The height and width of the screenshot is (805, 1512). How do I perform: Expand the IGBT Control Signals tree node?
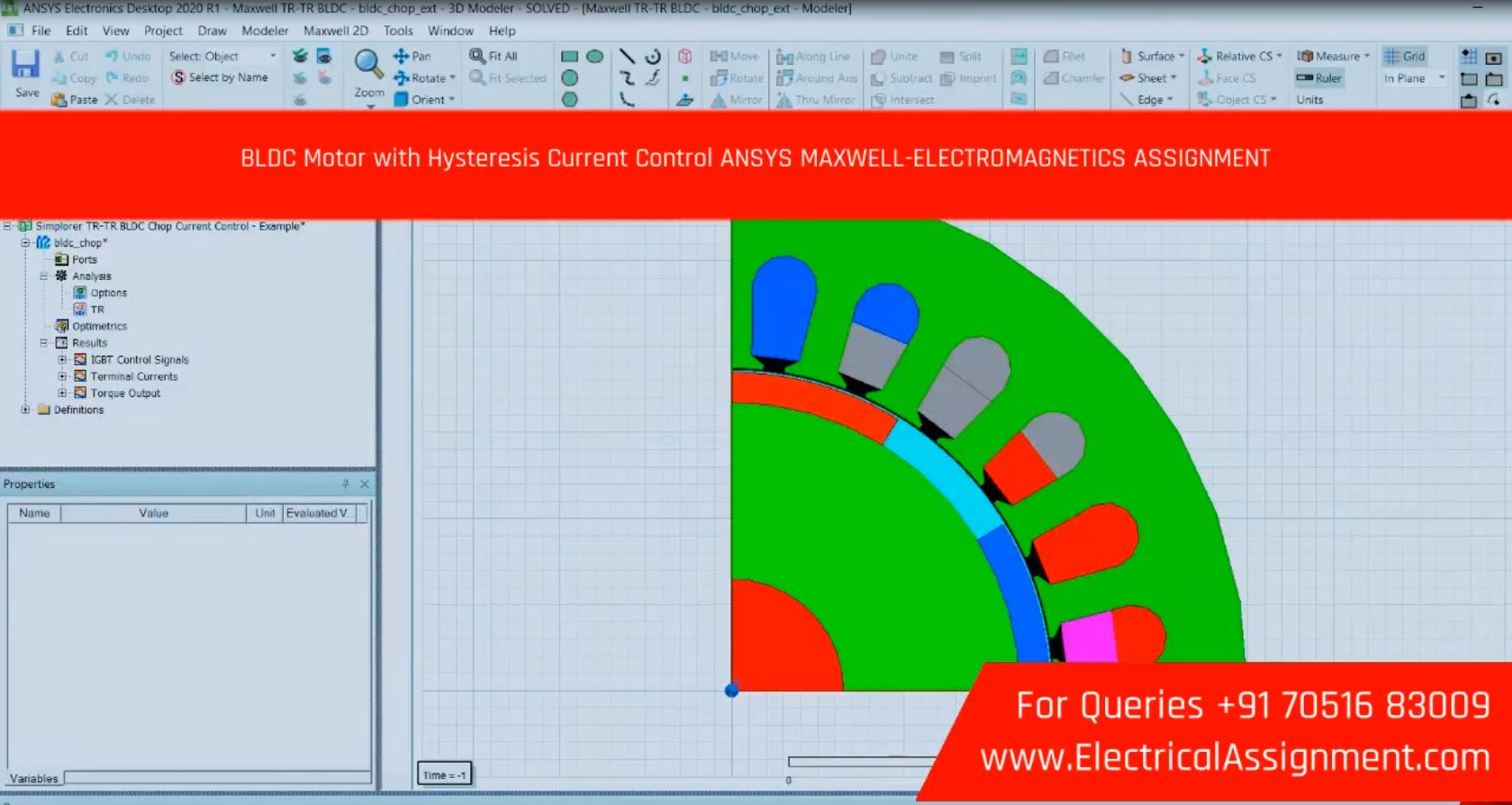coord(62,360)
